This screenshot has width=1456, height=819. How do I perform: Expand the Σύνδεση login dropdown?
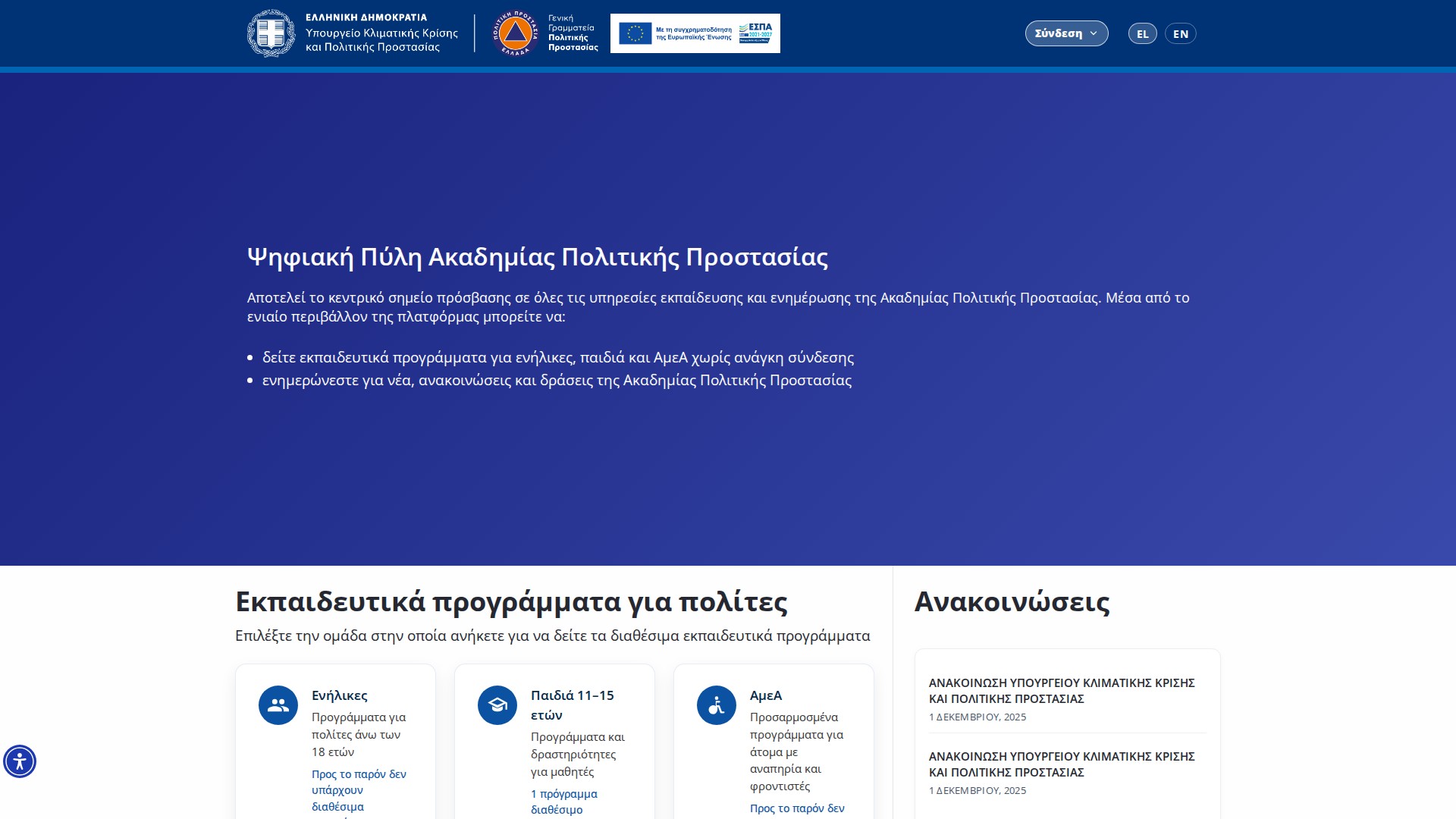click(1059, 33)
